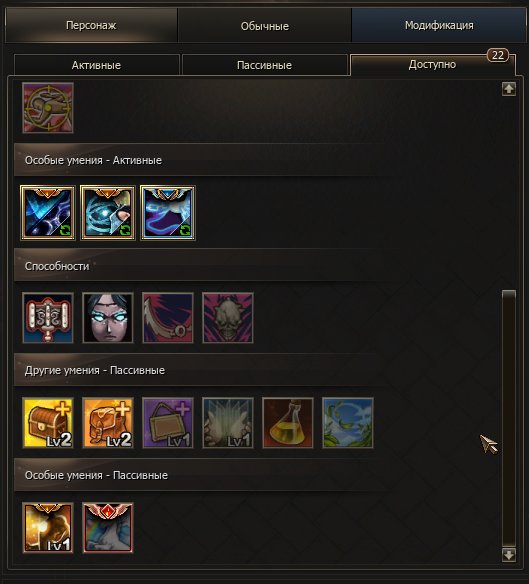The height and width of the screenshot is (584, 529).
Task: Click the blue lightning slash special skill
Action: coord(48,213)
